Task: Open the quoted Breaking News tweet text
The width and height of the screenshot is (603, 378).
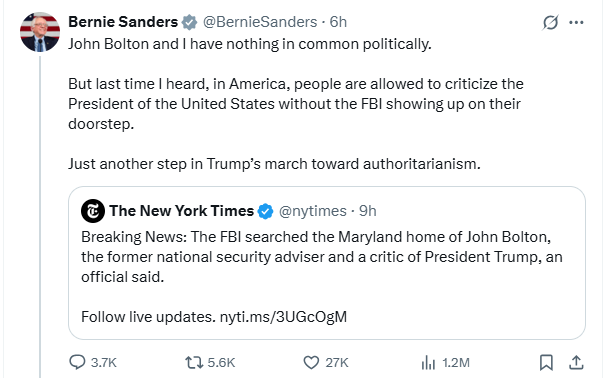Action: tap(321, 256)
